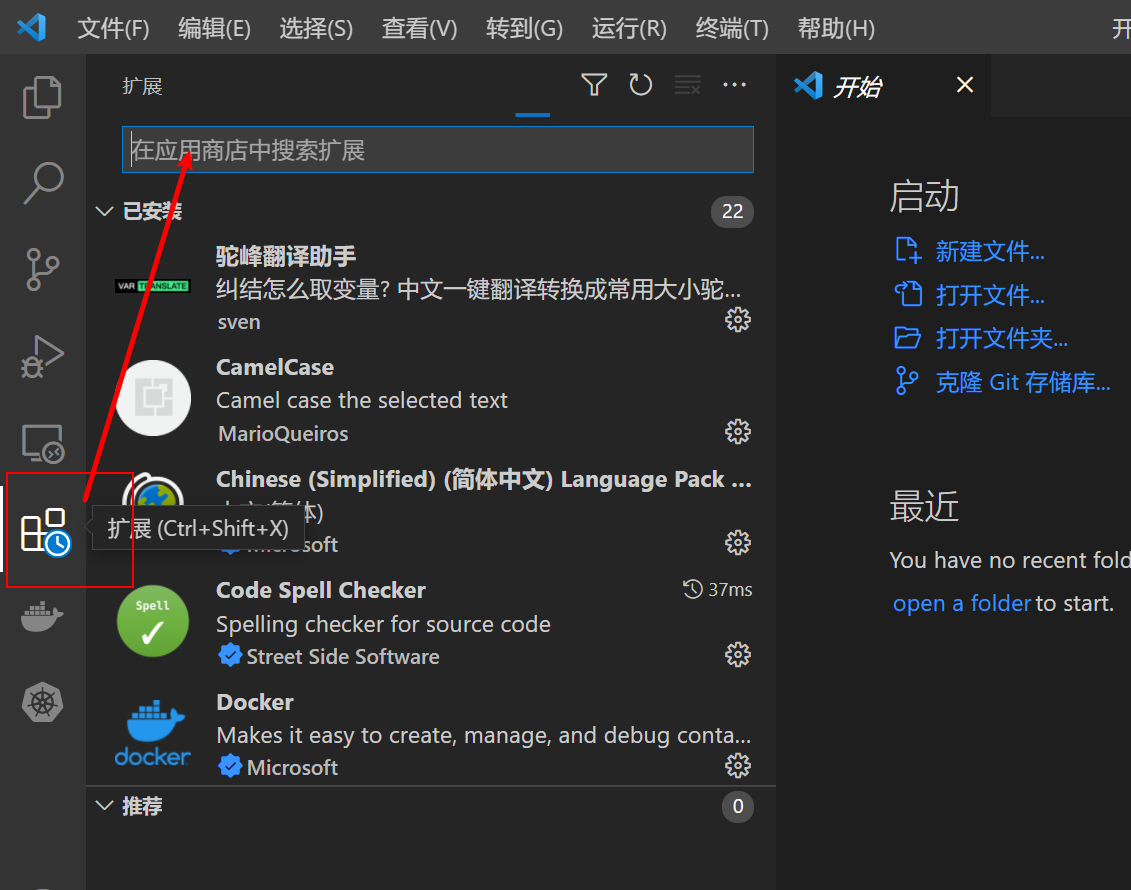Select the CamelCase extension title

pos(275,367)
